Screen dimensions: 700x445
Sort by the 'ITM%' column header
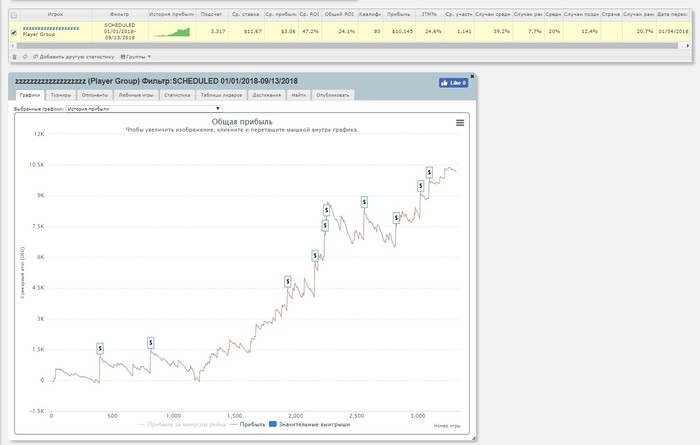point(429,15)
